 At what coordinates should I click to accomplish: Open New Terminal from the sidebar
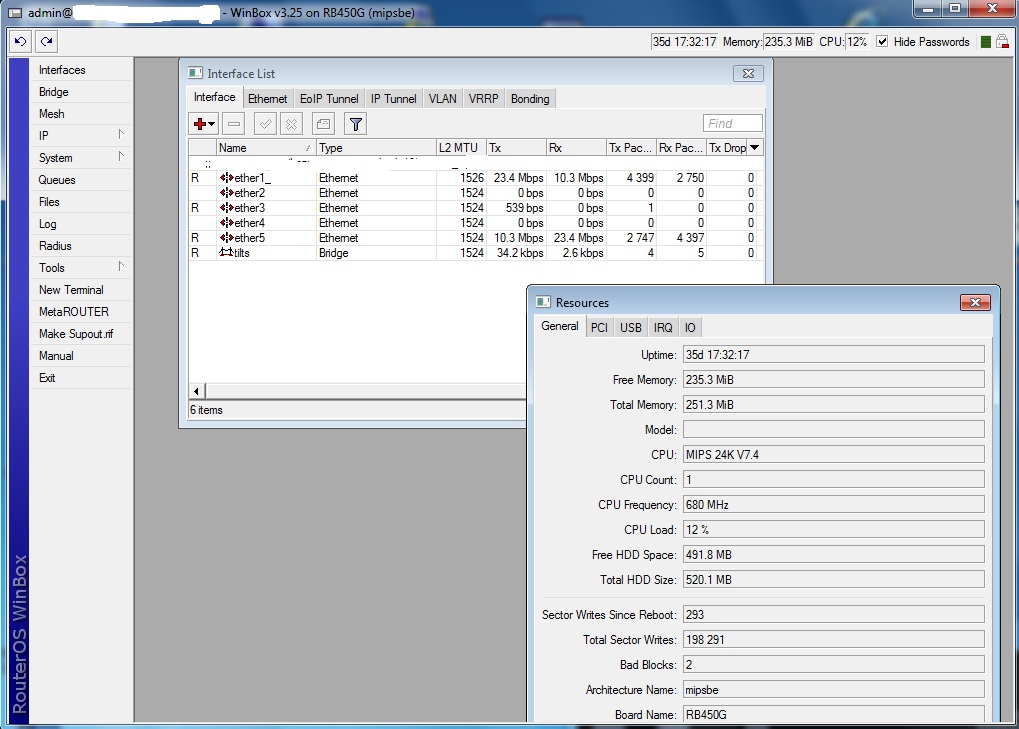[81, 290]
